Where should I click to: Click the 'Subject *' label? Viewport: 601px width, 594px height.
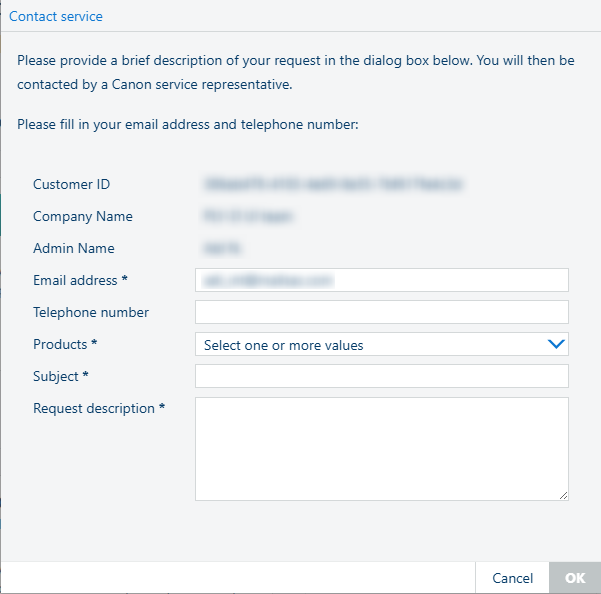61,376
